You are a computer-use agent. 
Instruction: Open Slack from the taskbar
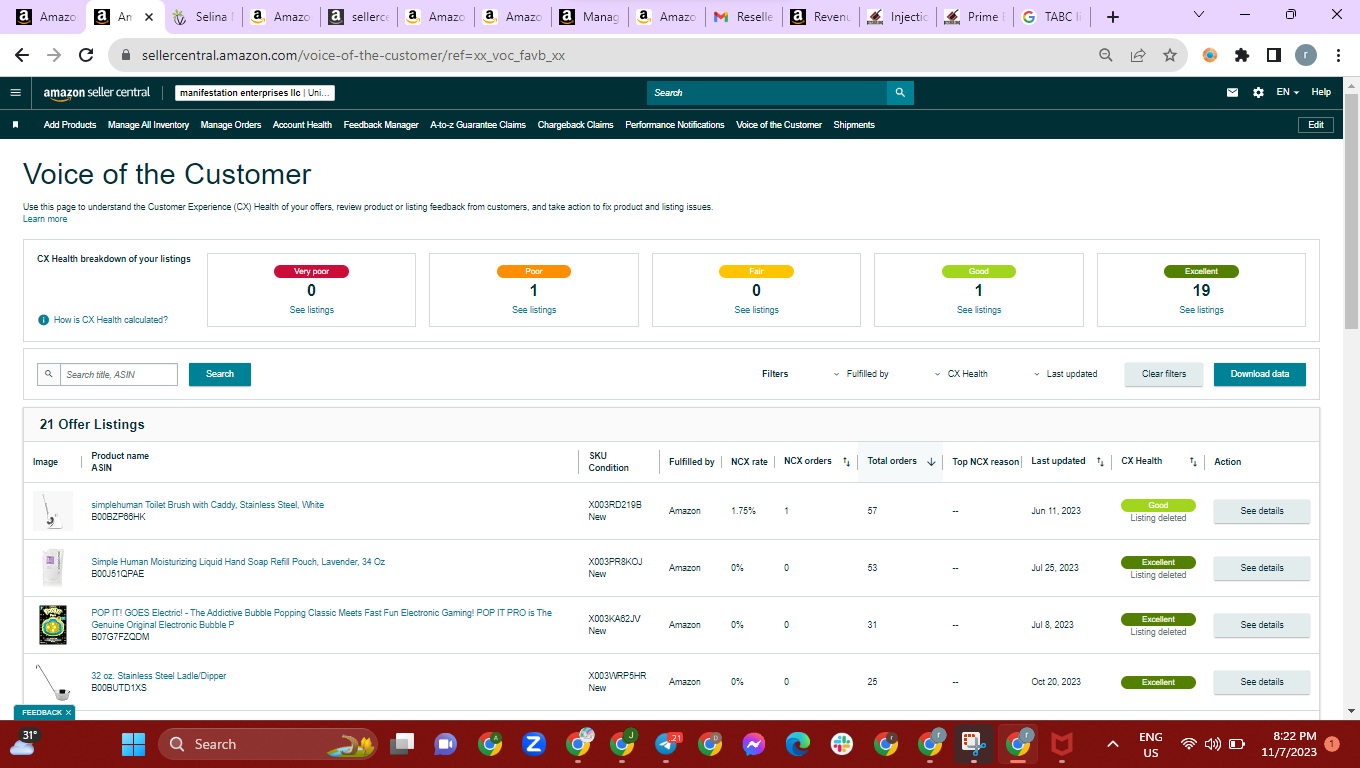click(841, 744)
